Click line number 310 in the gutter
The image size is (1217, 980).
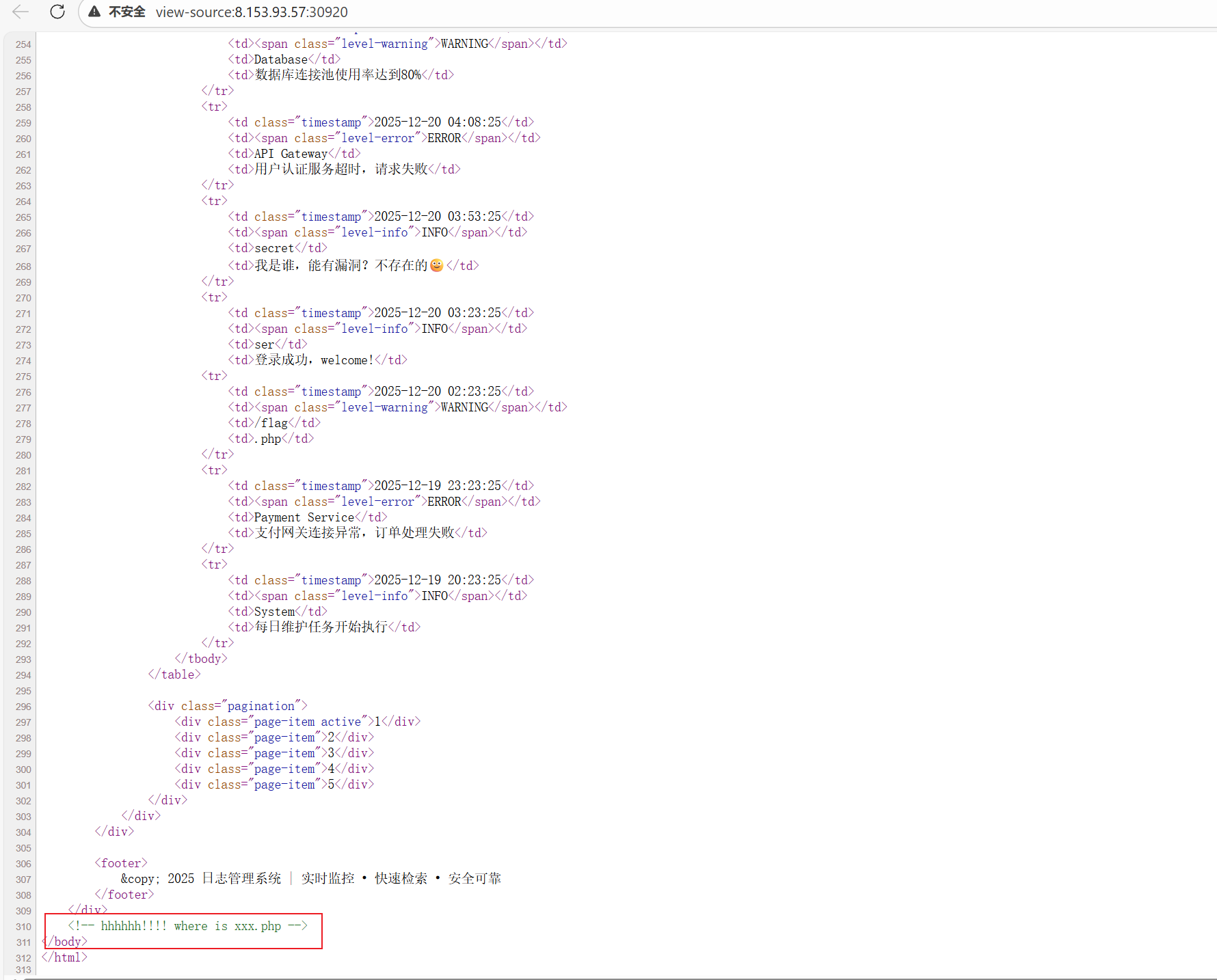[x=23, y=926]
